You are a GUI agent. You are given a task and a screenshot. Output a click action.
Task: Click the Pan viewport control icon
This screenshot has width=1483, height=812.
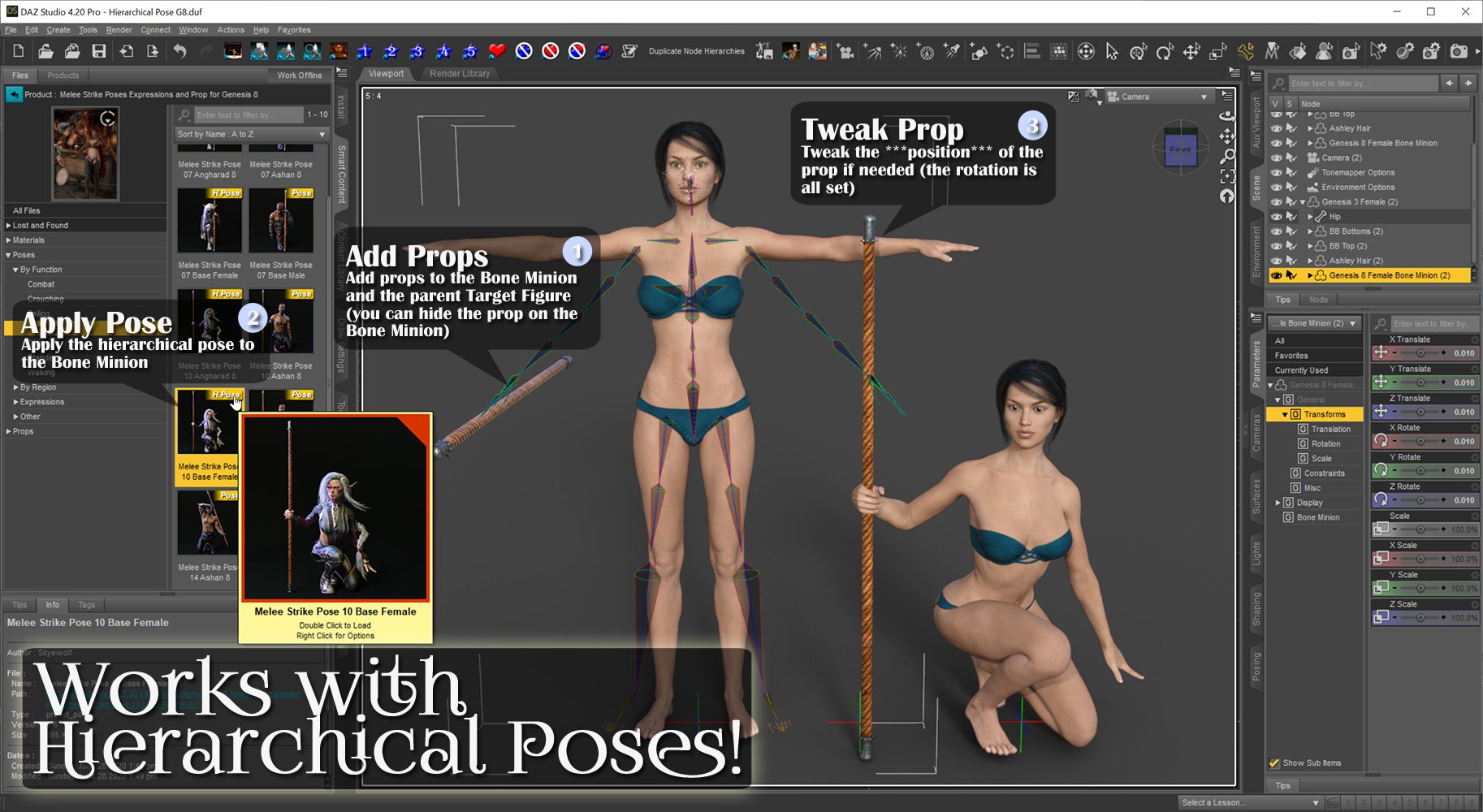[x=1227, y=136]
